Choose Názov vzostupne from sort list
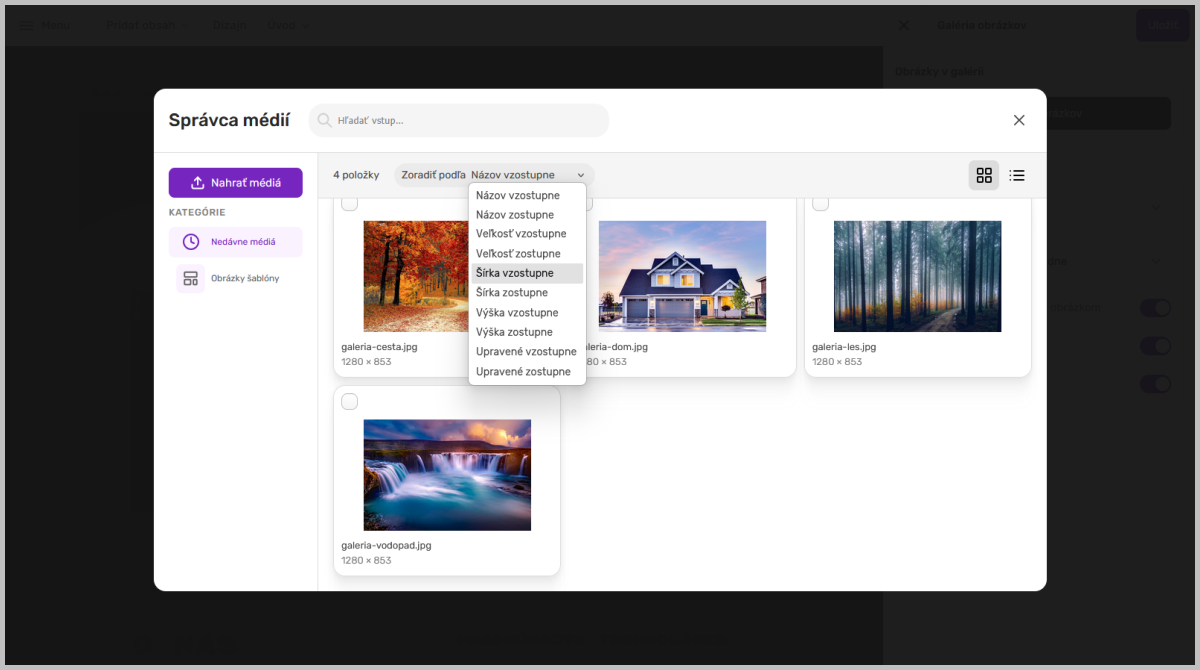This screenshot has height=670, width=1200. (x=527, y=195)
